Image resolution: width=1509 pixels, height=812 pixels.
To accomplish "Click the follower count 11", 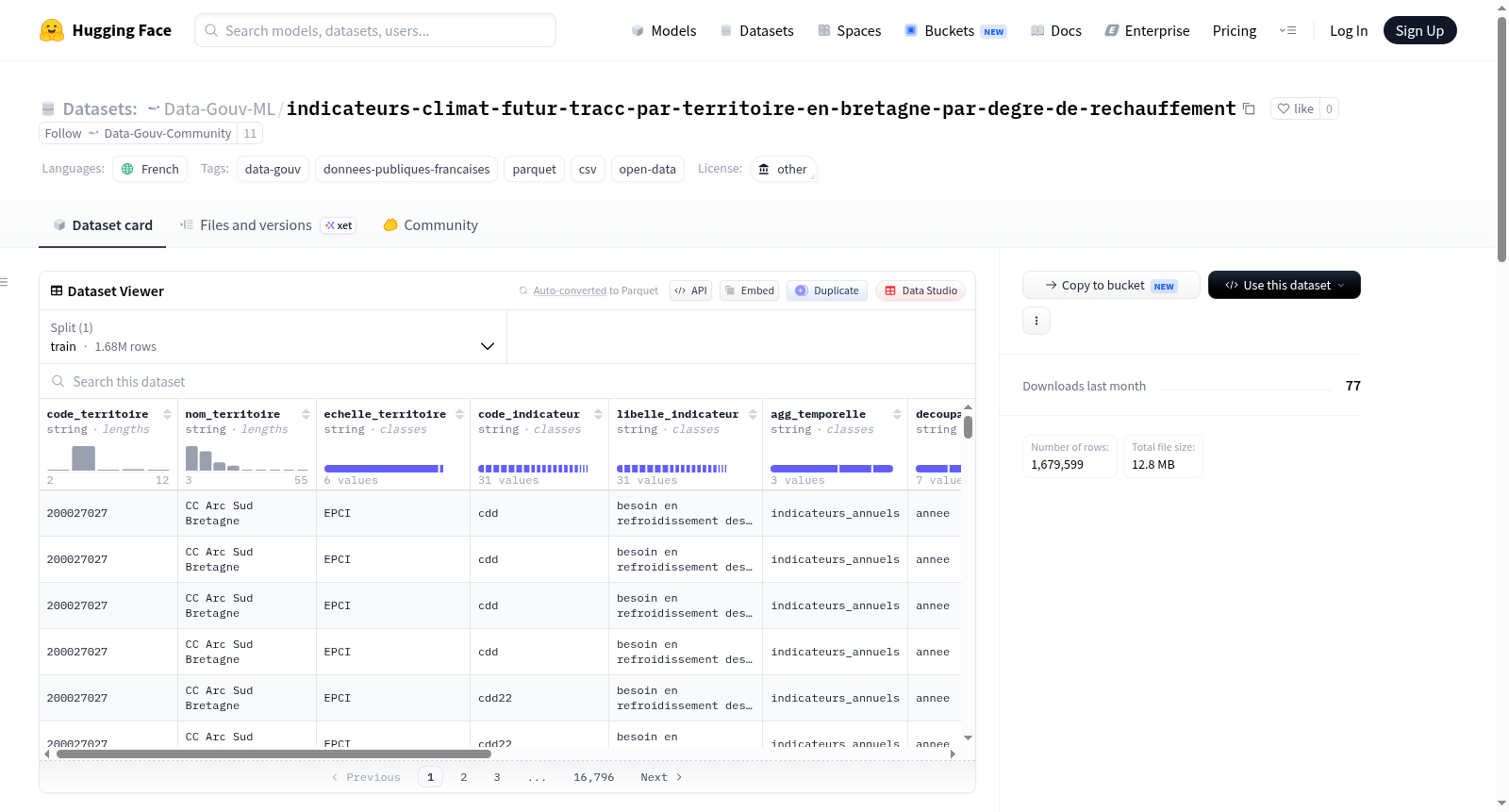I will pos(250,133).
